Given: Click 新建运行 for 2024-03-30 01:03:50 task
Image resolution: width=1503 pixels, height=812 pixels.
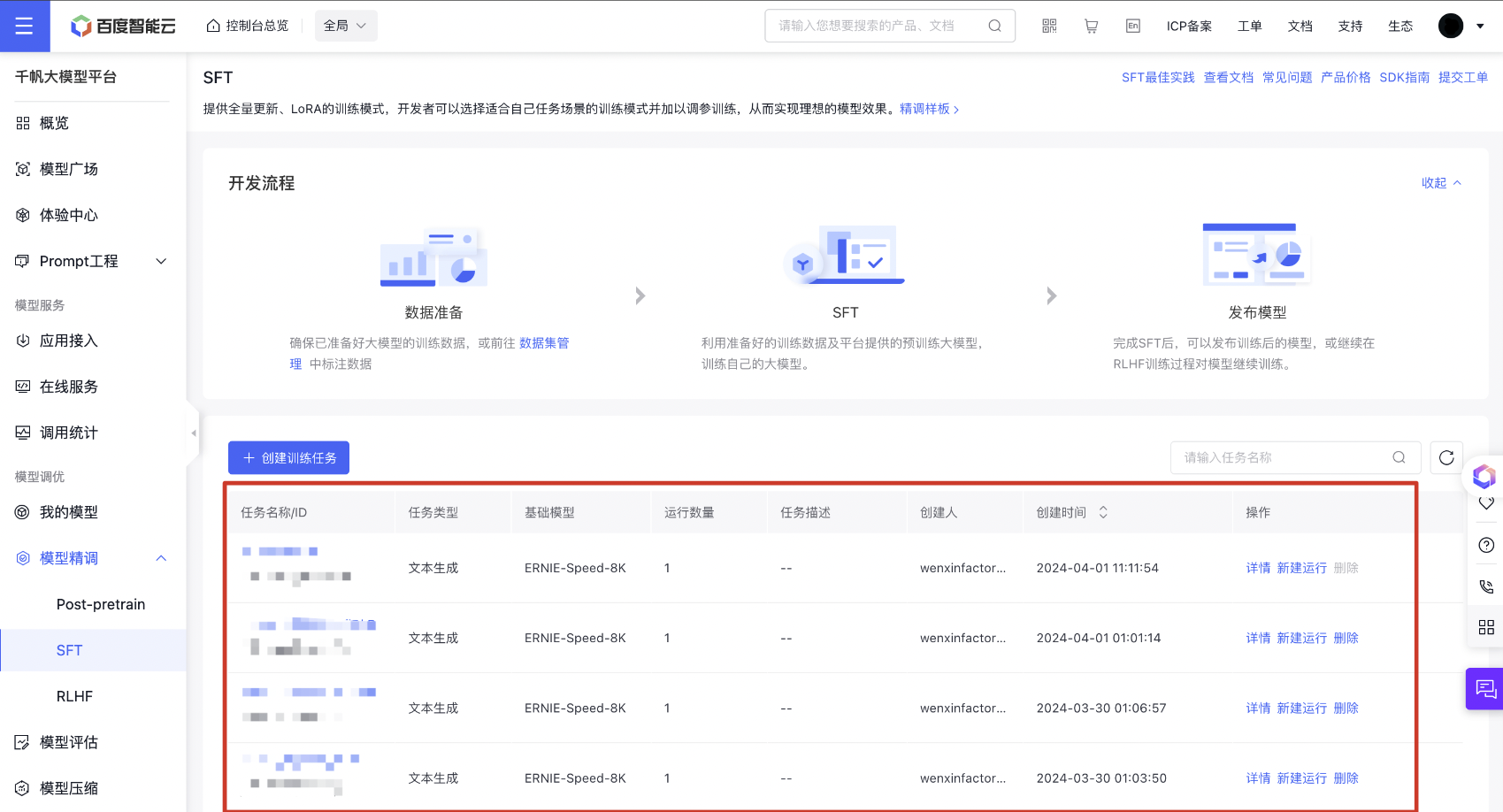Looking at the screenshot, I should (x=1302, y=778).
